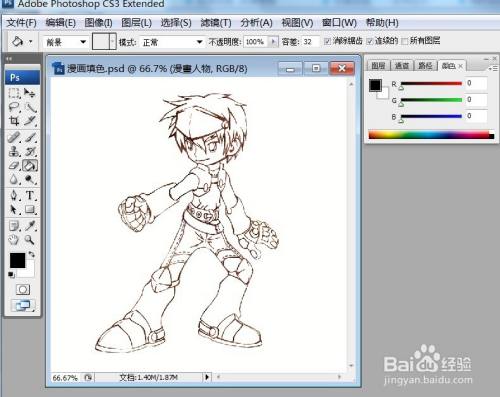The width and height of the screenshot is (500, 397).
Task: Select the Move tool
Action: coord(30,93)
